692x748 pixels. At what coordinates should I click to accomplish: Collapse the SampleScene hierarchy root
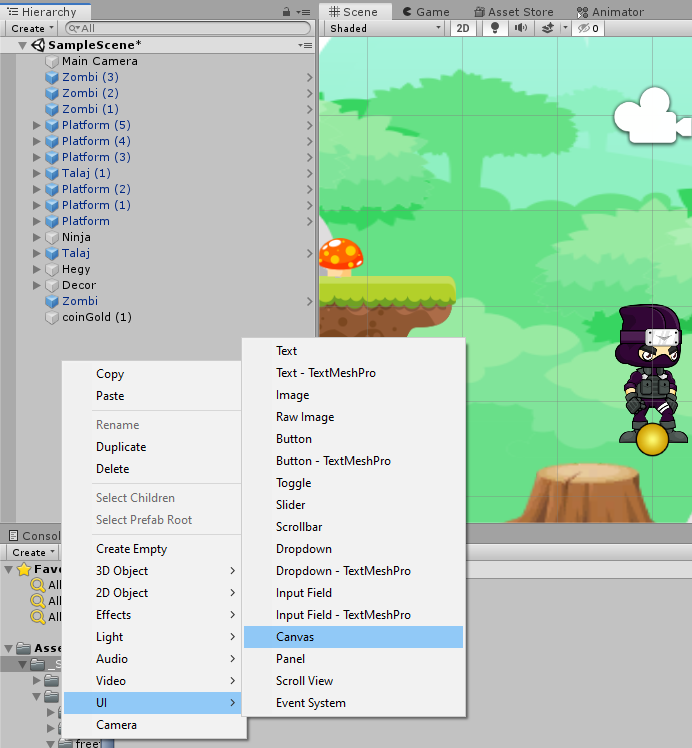click(x=23, y=45)
